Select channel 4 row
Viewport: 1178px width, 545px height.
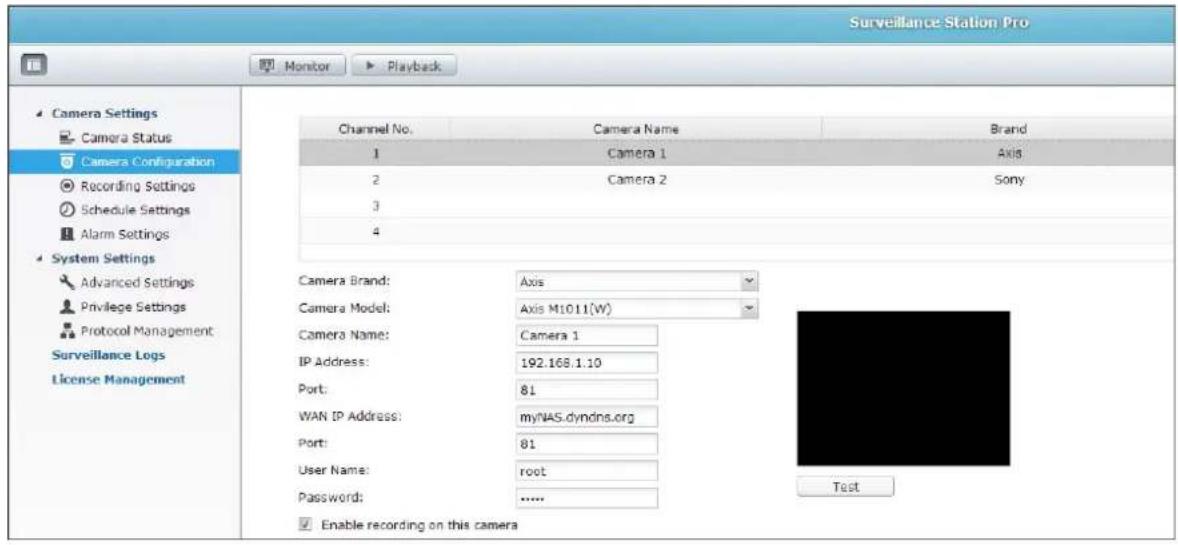[739, 231]
